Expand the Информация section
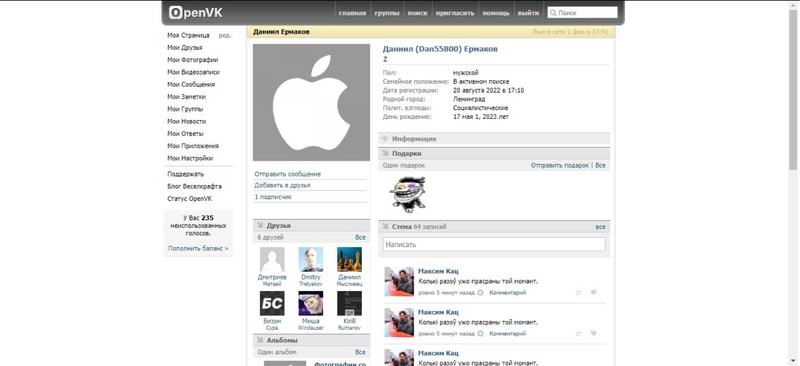The width and height of the screenshot is (800, 366). [494, 138]
